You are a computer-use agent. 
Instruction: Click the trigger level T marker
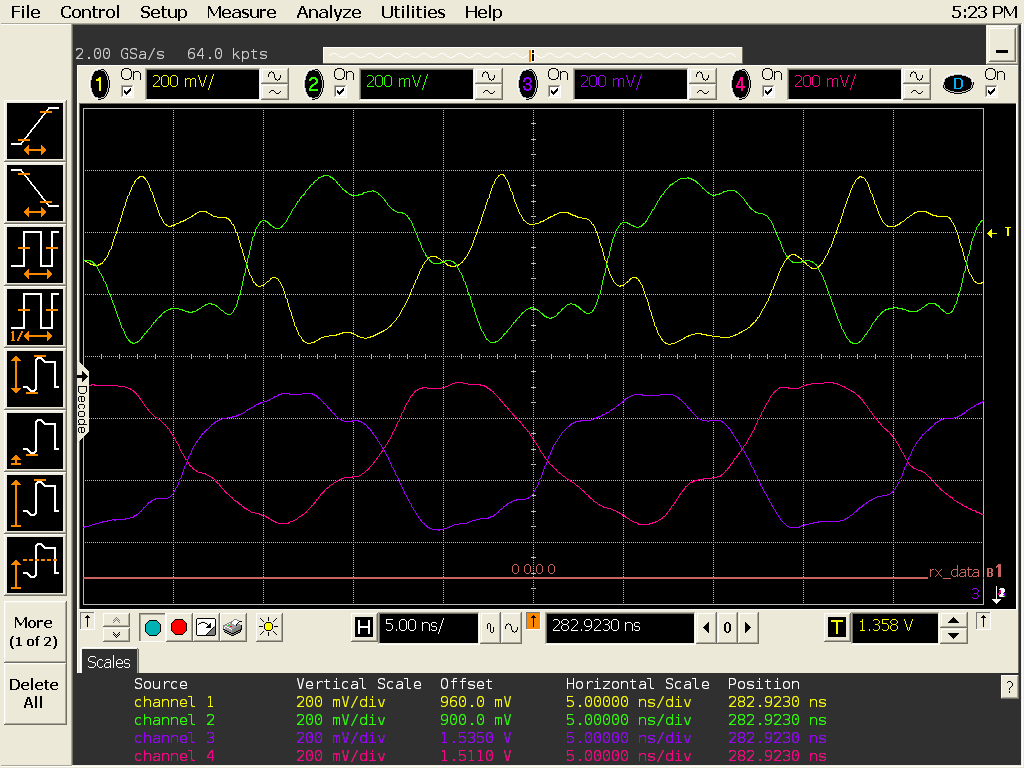[x=1000, y=232]
